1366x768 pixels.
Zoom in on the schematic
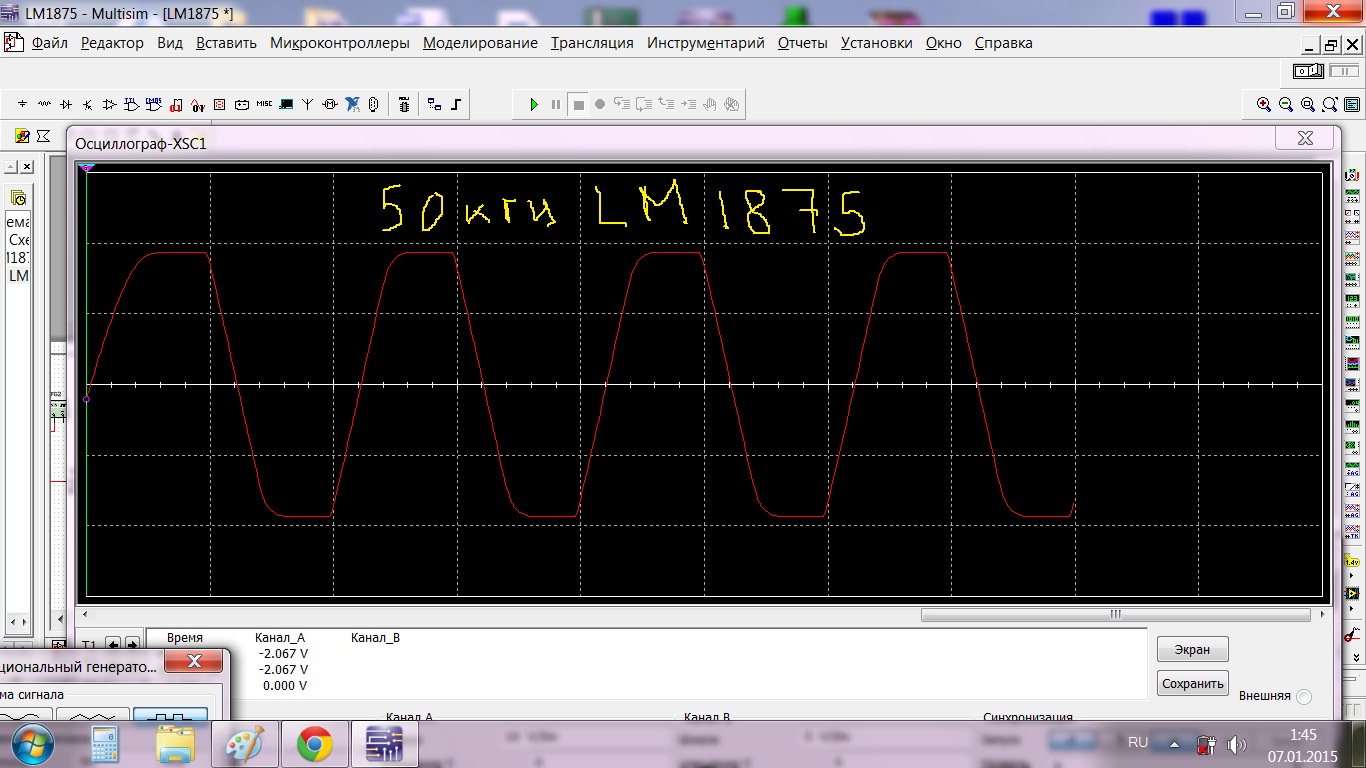1264,104
